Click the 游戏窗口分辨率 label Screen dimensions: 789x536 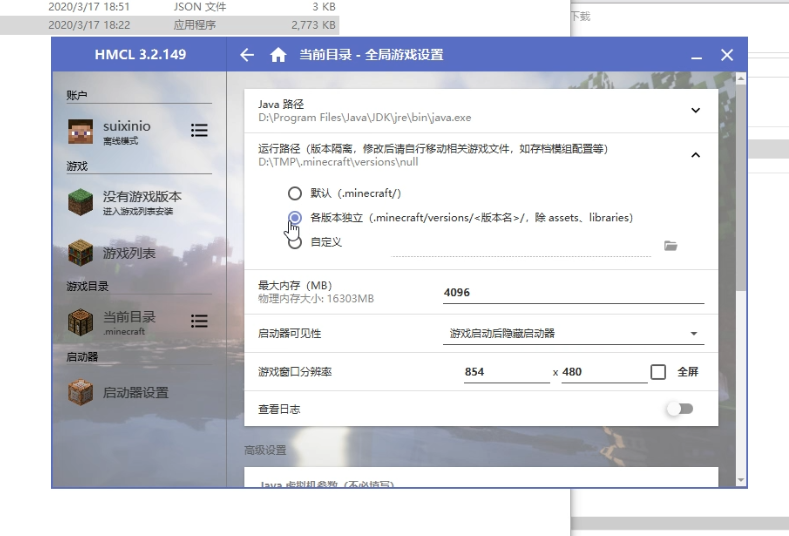pos(295,372)
